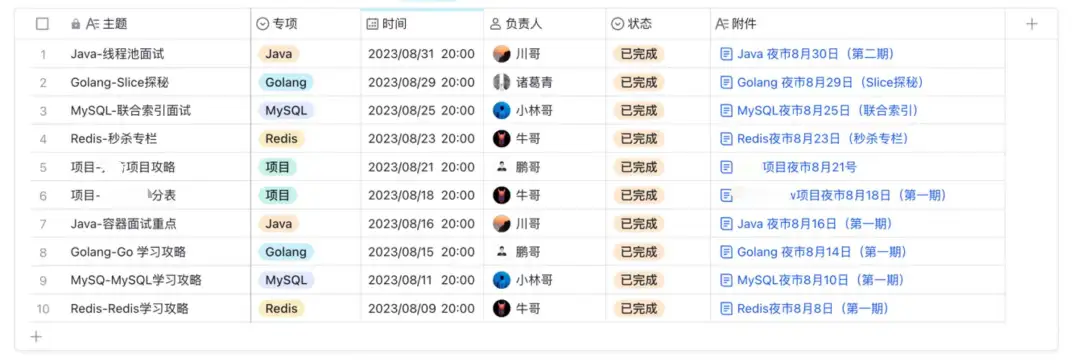Open the 时间 column header
This screenshot has width=1080, height=362.
click(x=422, y=23)
